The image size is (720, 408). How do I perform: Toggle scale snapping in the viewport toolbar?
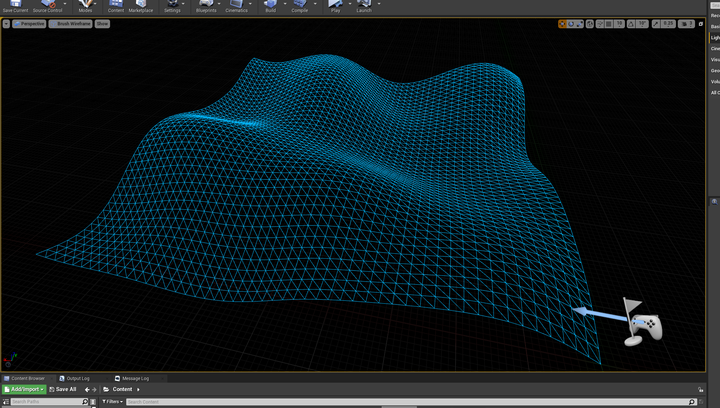point(656,23)
